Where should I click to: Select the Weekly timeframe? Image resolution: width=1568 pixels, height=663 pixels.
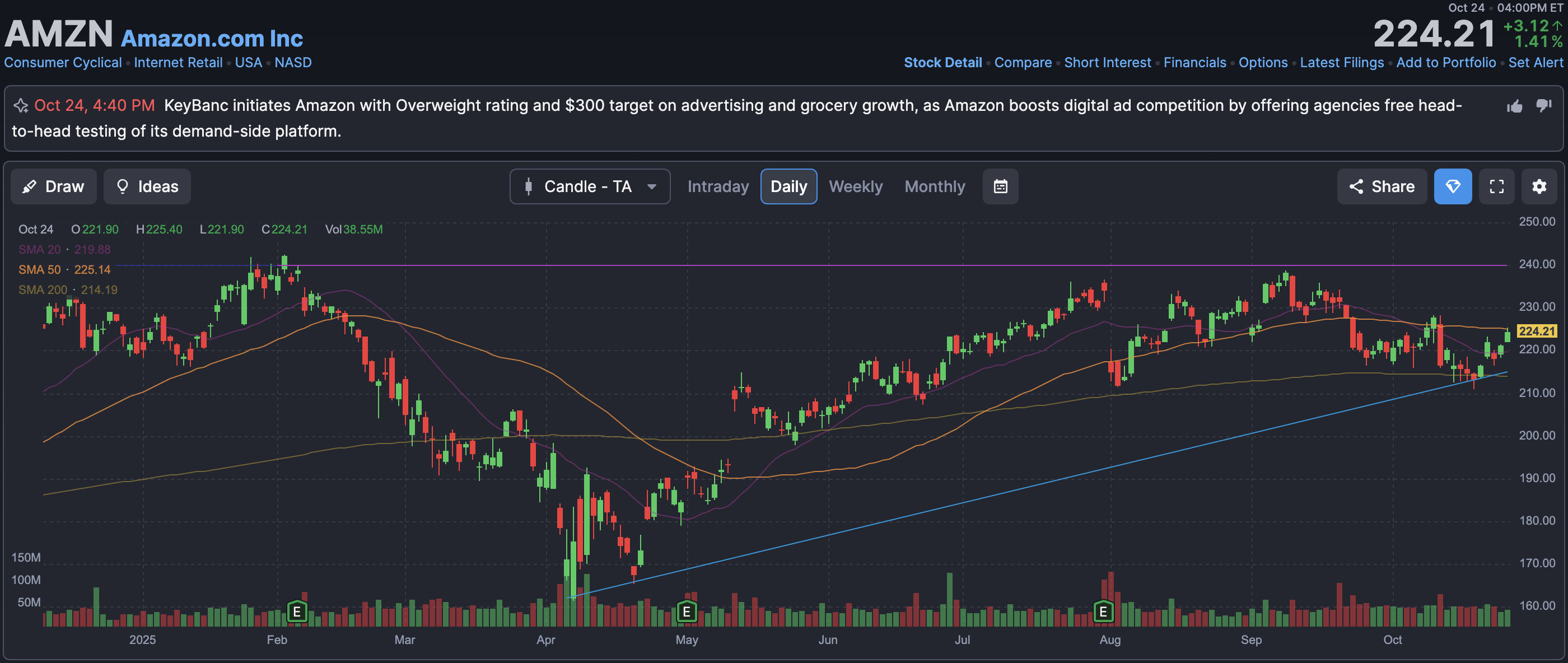click(x=855, y=186)
